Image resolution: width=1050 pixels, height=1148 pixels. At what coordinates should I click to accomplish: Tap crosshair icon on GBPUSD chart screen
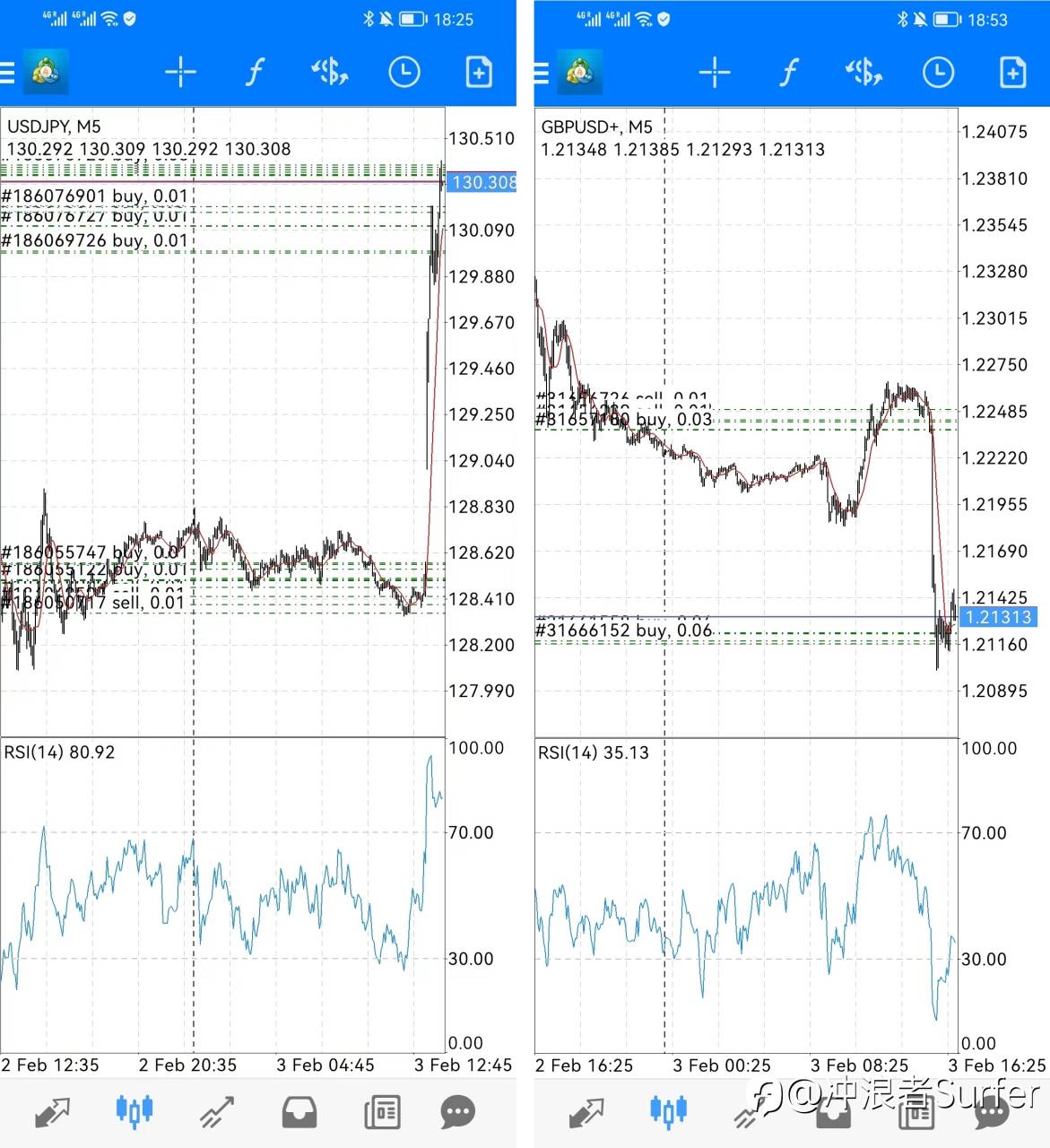[x=715, y=72]
